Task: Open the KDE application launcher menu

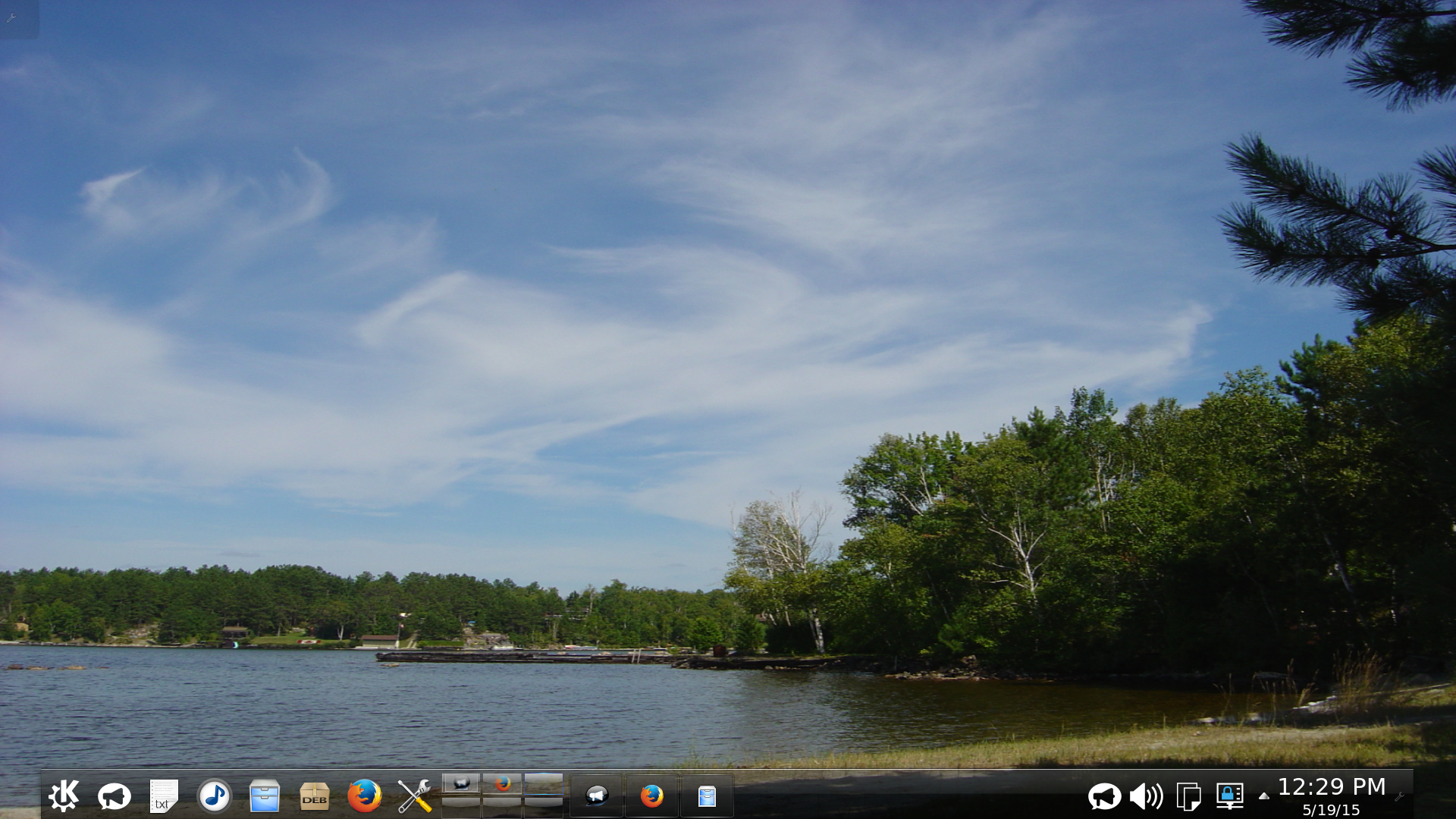Action: click(x=64, y=795)
